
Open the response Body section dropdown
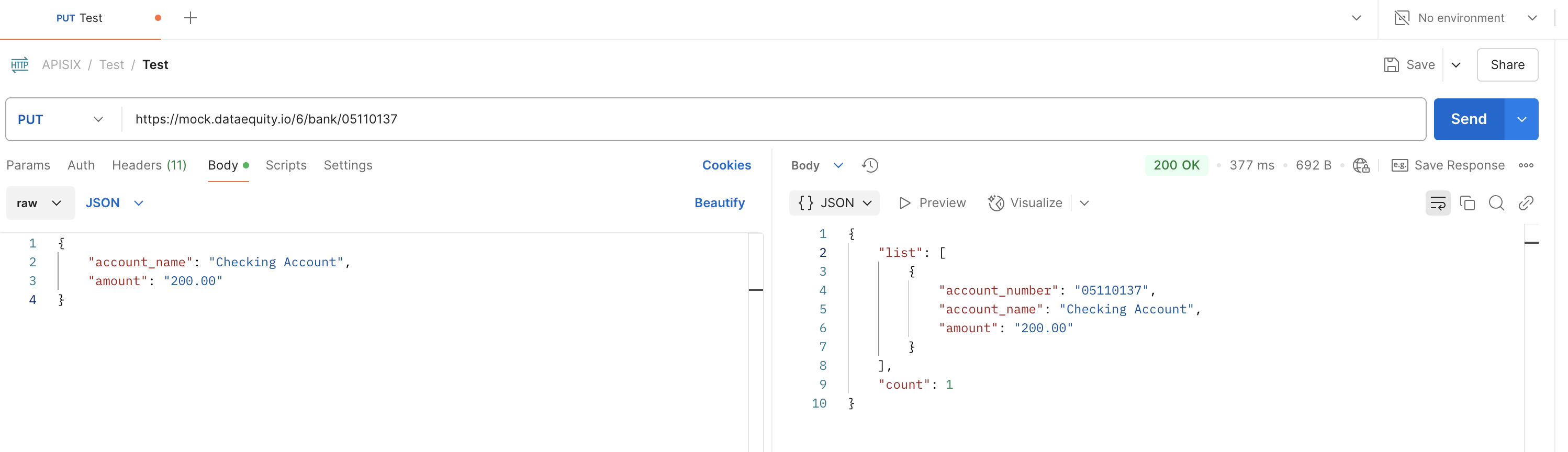[817, 165]
